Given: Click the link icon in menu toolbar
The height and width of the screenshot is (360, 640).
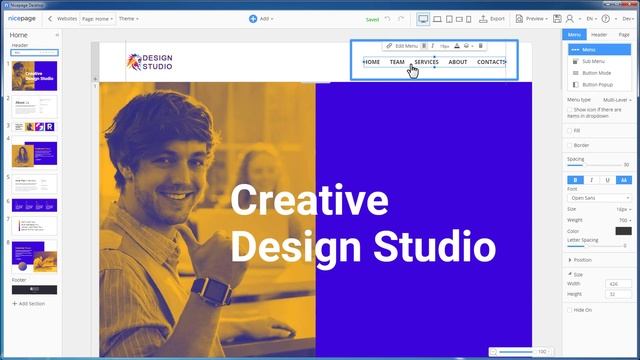Looking at the screenshot, I should pyautogui.click(x=389, y=46).
